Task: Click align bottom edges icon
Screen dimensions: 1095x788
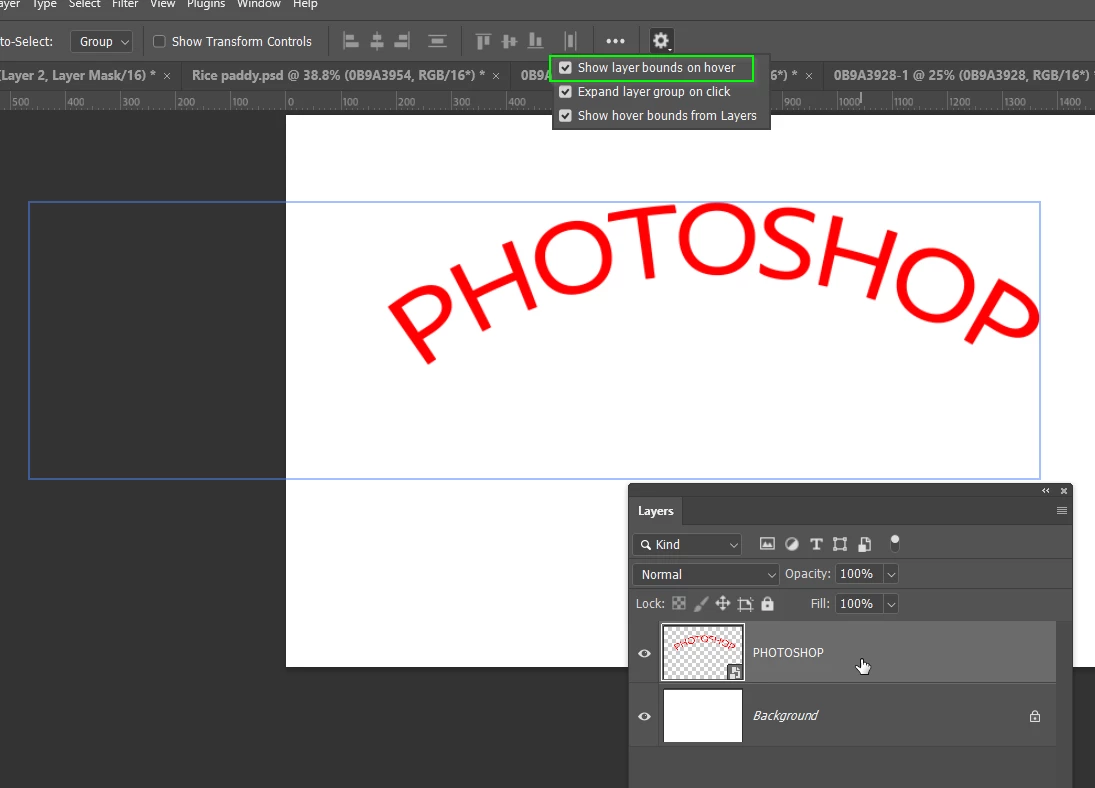Action: click(x=536, y=41)
